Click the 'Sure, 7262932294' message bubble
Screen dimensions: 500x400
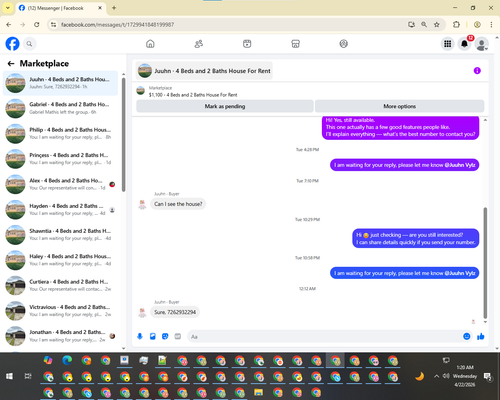tap(175, 312)
